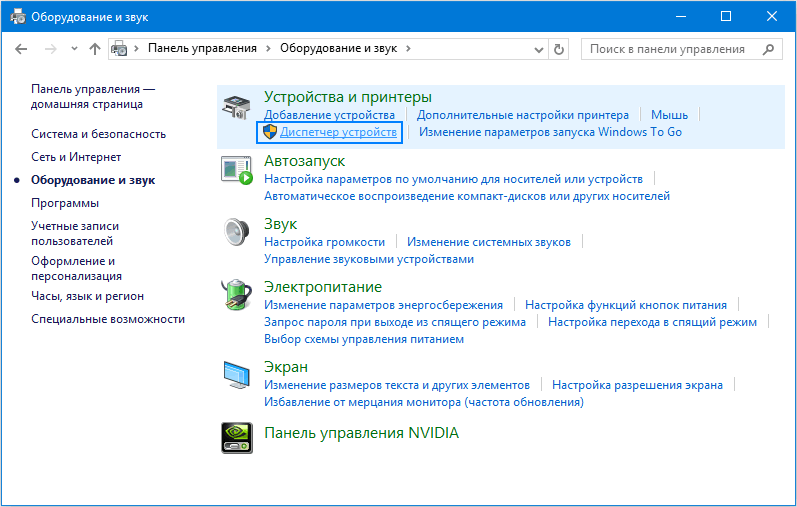Click the 'Настройка громкости' link
Image resolution: width=797 pixels, height=507 pixels.
click(x=324, y=242)
